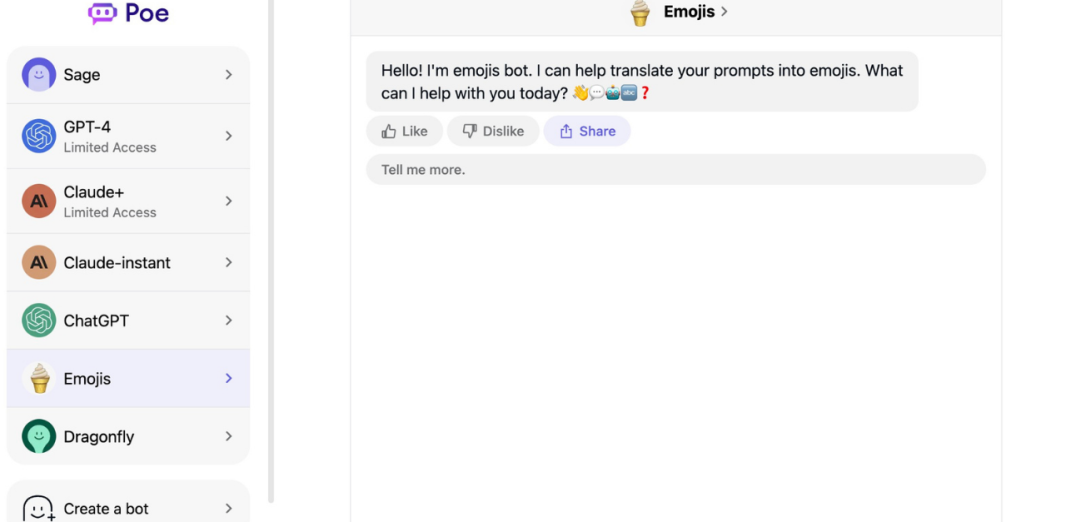Select the Claude-instant avatar icon

tap(39, 262)
